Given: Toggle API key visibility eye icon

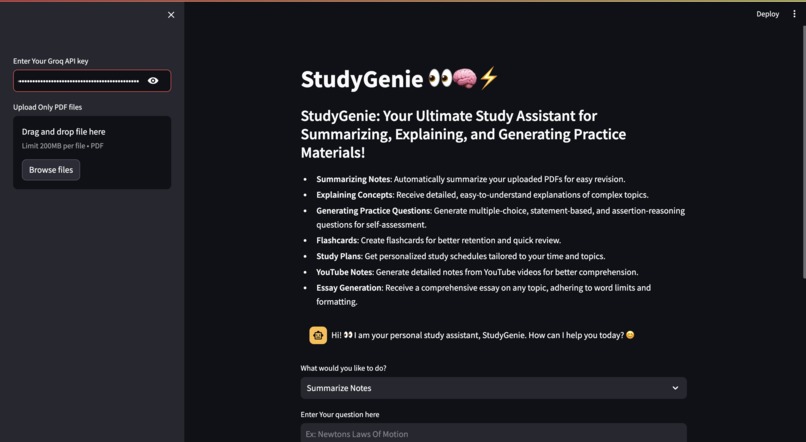Looking at the screenshot, I should pos(153,81).
